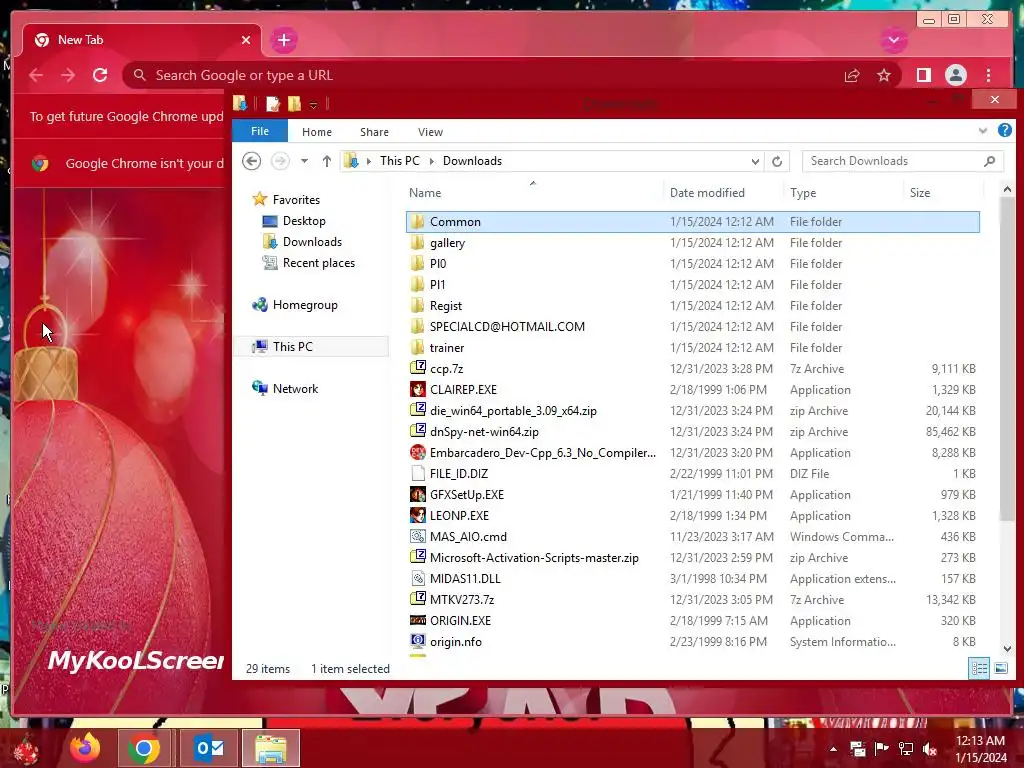Bookmark this tab with star icon

click(884, 75)
